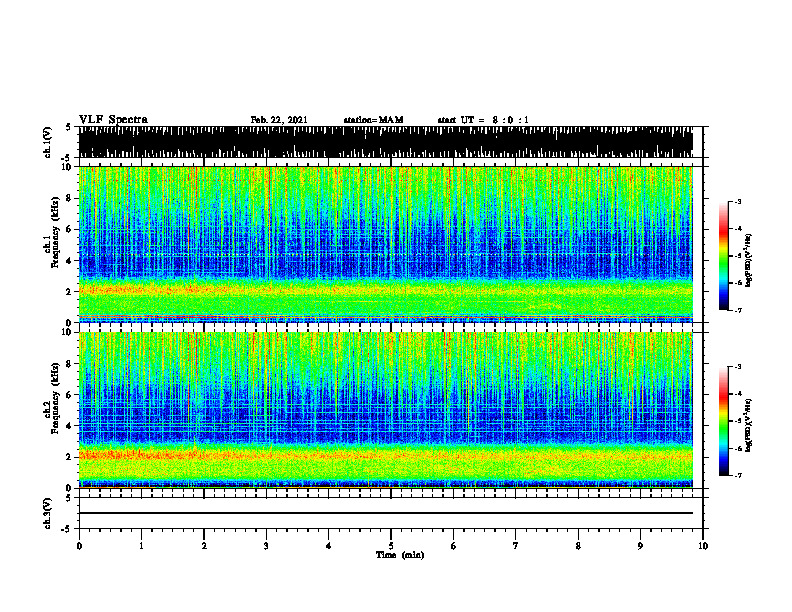The image size is (792, 612).
Task: Click time axis tick label "7"
Action: 516,546
